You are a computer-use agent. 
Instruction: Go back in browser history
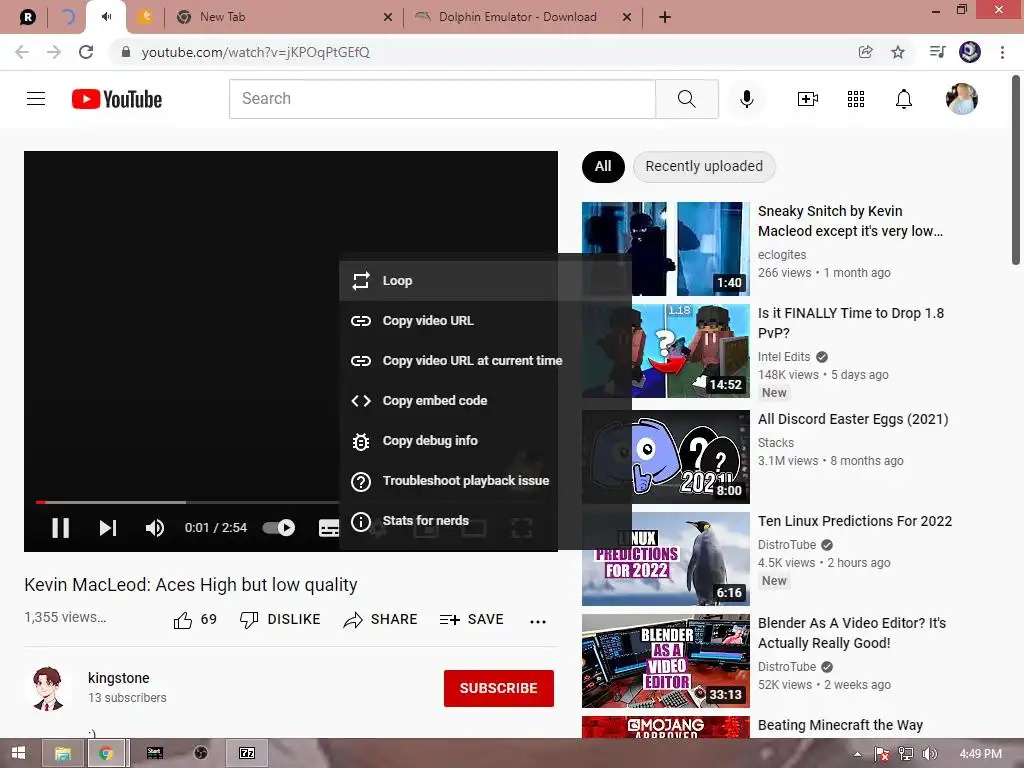click(x=22, y=52)
